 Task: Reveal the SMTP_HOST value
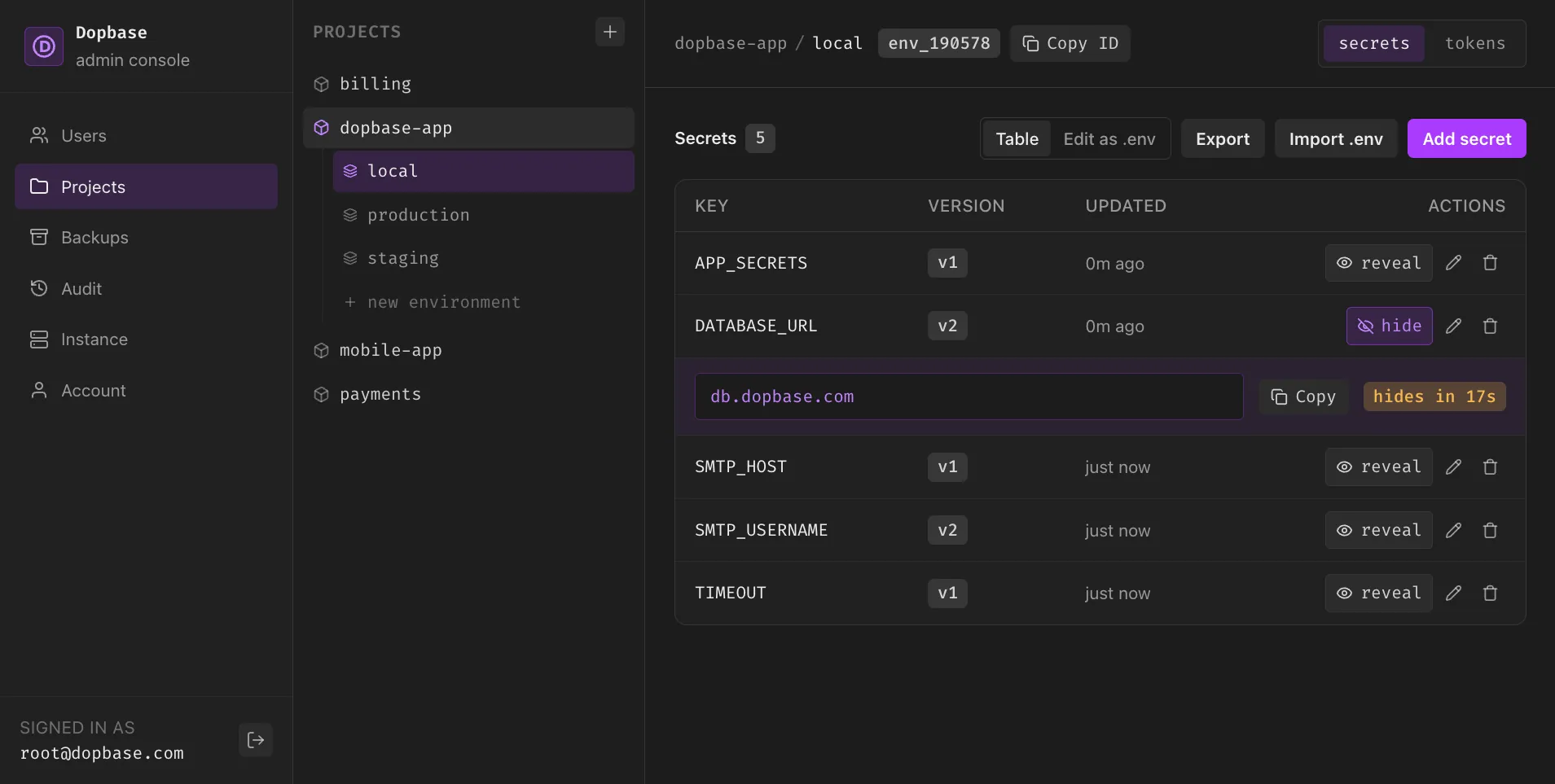pos(1378,467)
